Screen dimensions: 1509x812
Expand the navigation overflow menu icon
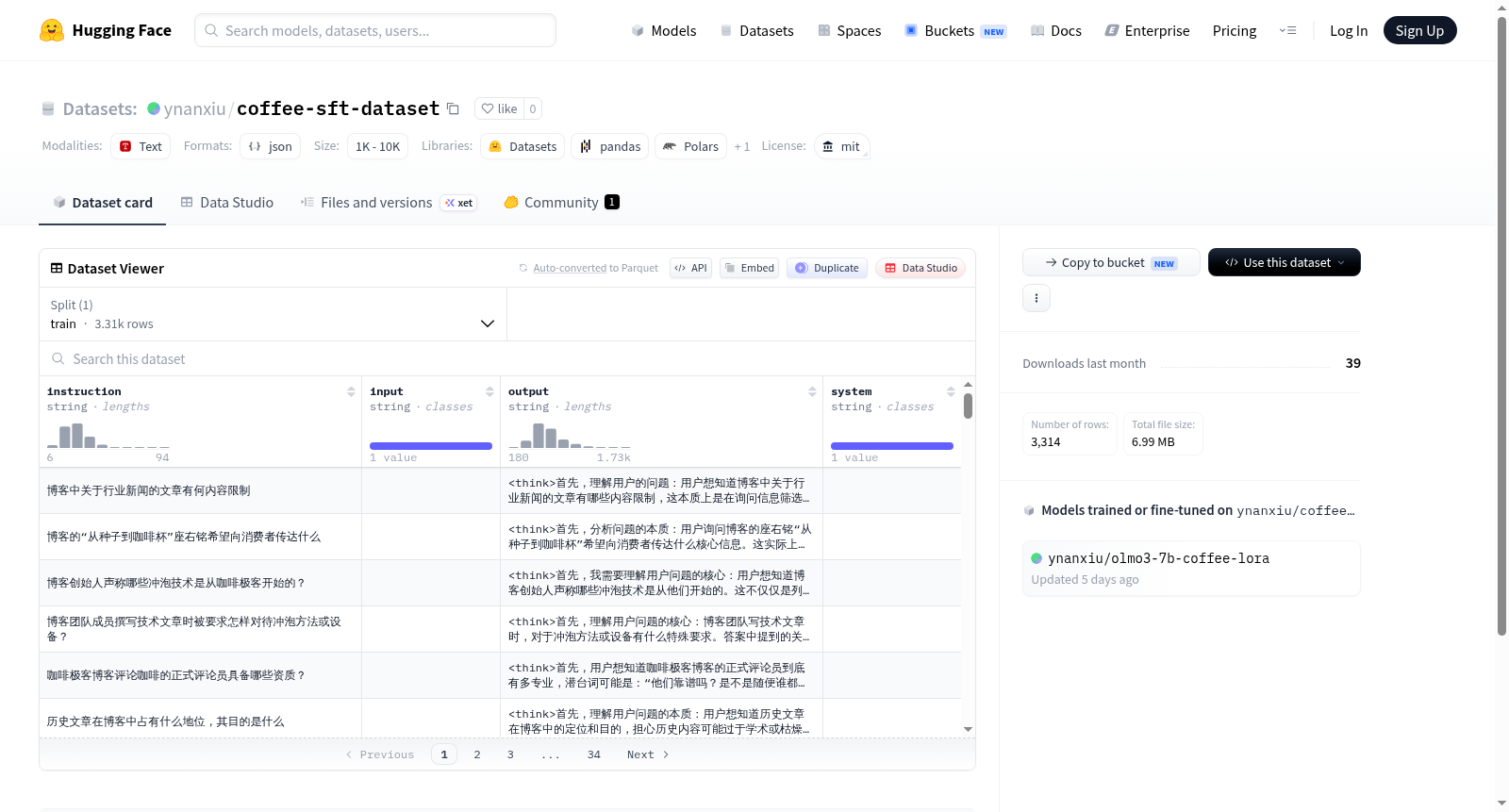point(1287,30)
